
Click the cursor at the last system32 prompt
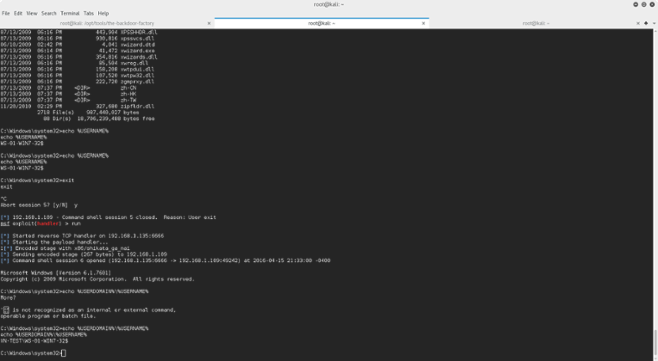click(63, 353)
